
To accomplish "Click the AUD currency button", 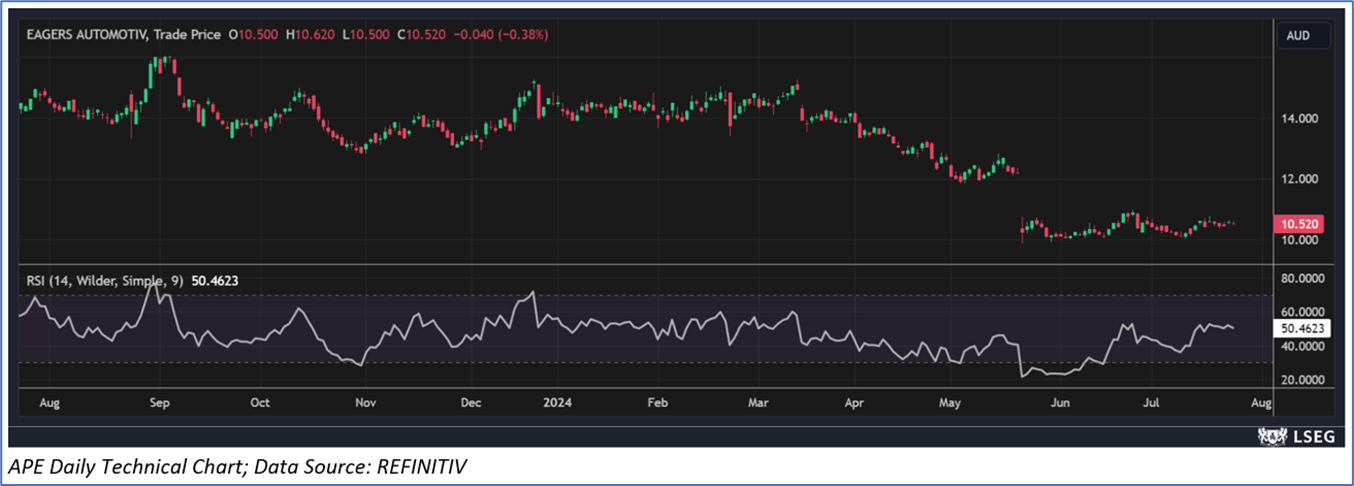I will click(1304, 35).
